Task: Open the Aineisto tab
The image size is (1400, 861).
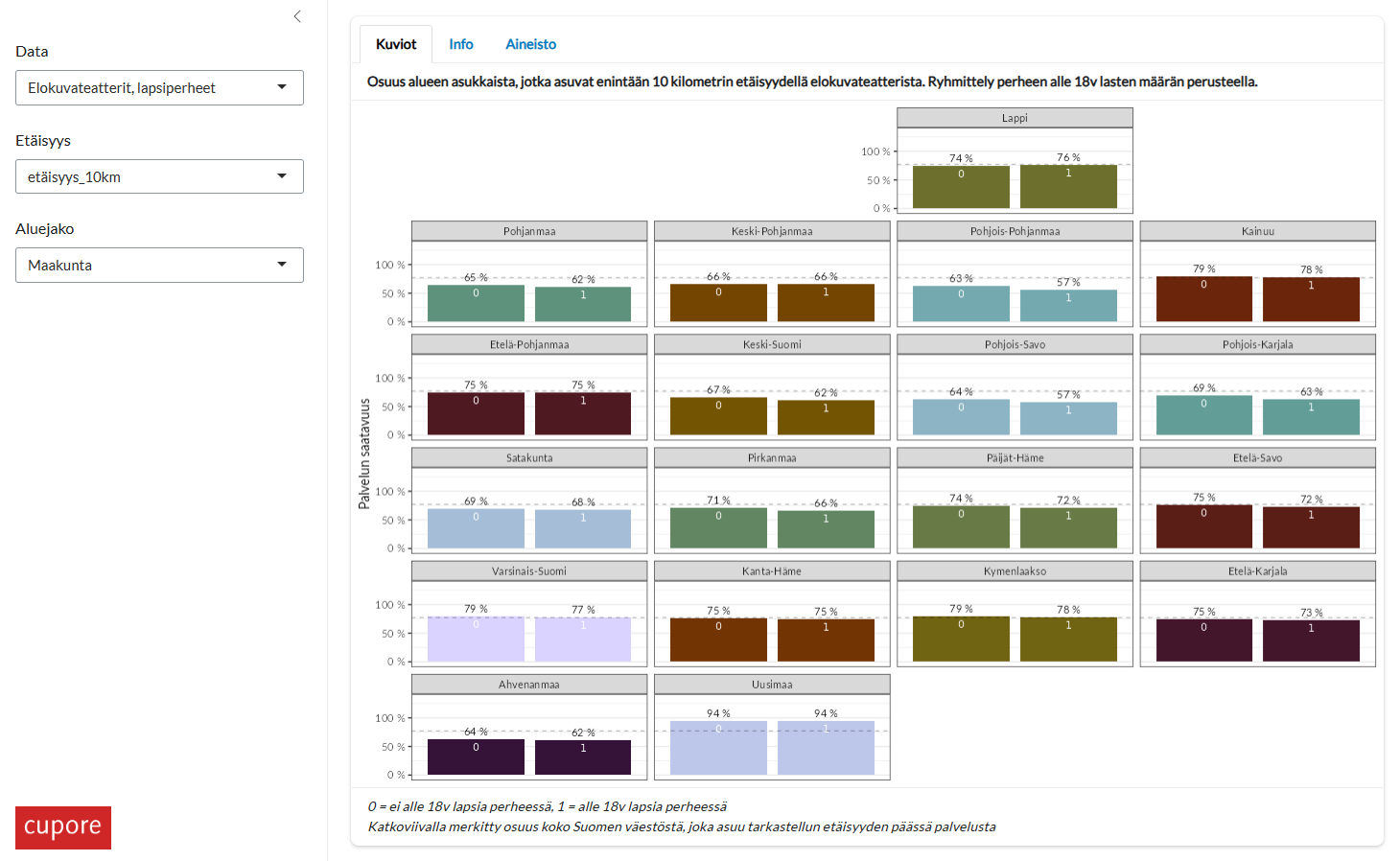Action: [x=530, y=44]
